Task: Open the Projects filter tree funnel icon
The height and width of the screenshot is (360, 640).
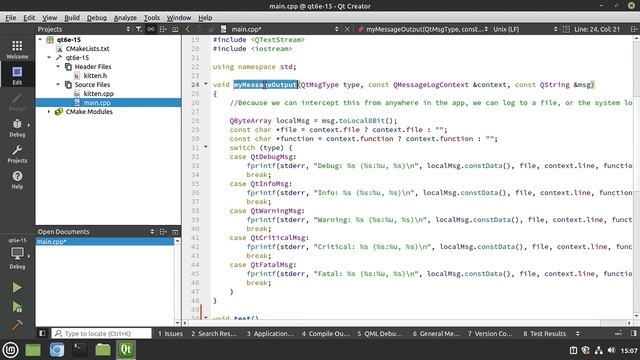Action: [x=139, y=29]
